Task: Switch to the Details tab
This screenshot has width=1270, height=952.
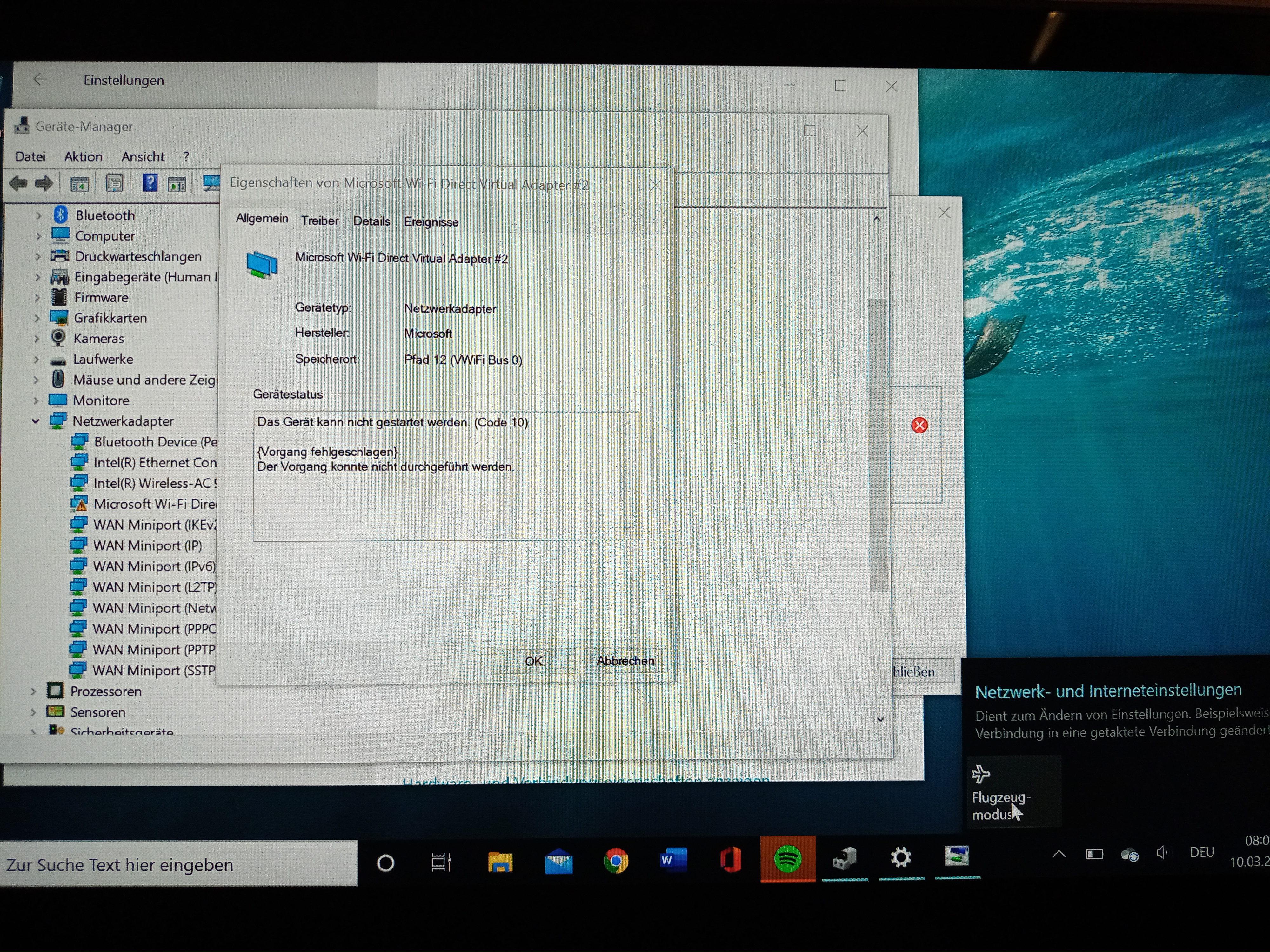Action: 371,221
